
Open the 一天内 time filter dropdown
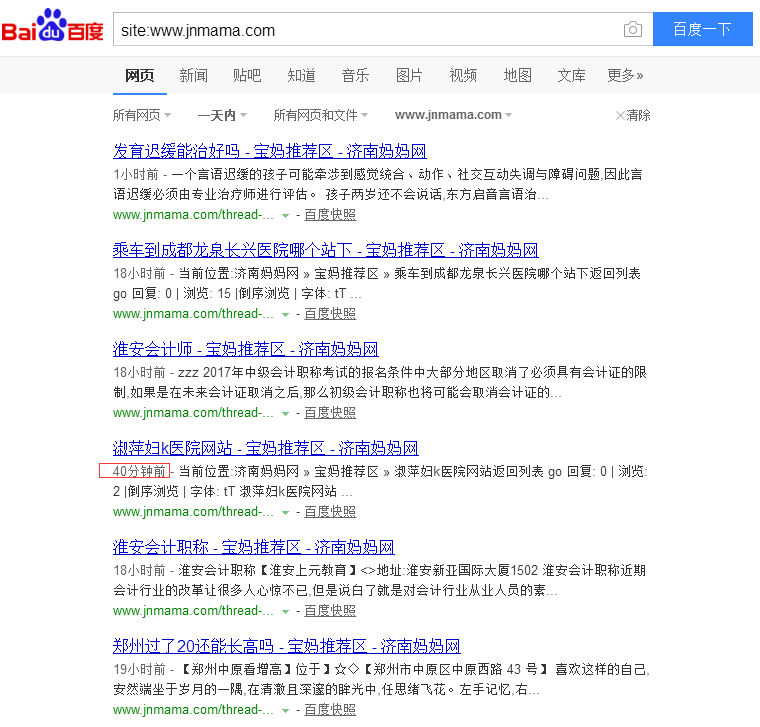pos(222,115)
